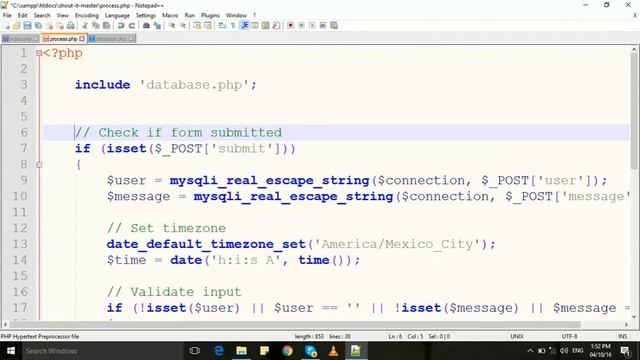Viewport: 640px width, 360px height.
Task: Open the Macro menu
Action: 170,15
